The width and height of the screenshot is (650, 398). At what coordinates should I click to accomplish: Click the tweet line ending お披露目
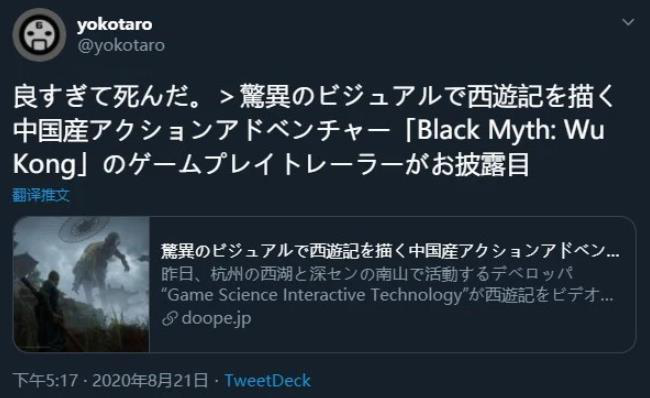click(271, 165)
